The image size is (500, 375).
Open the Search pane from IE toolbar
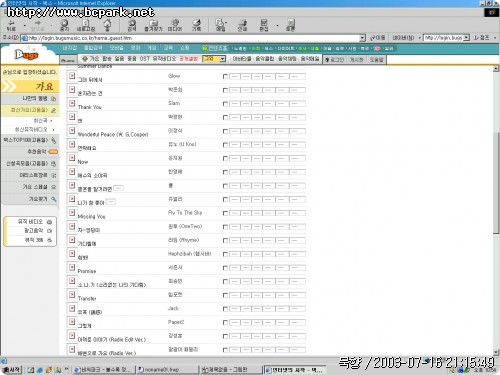(x=132, y=25)
